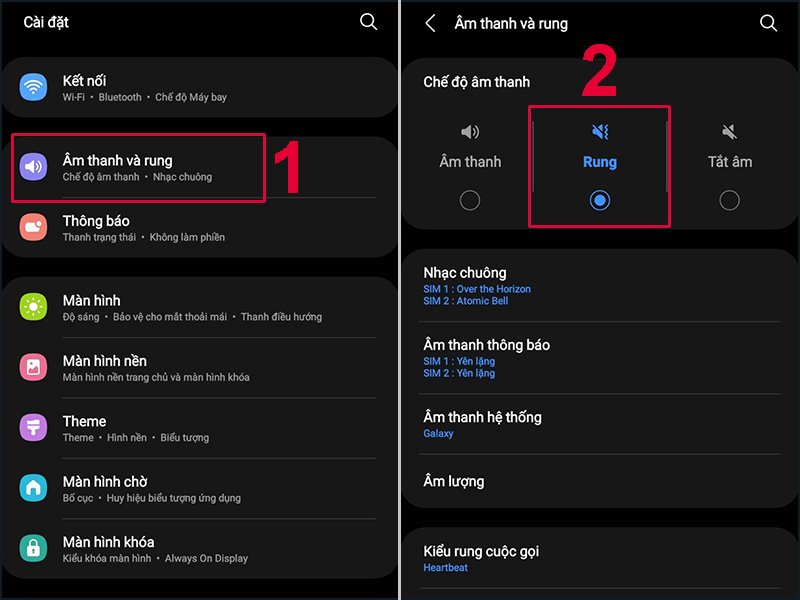Select the Âm thanh radio button
This screenshot has width=800, height=600.
[470, 201]
